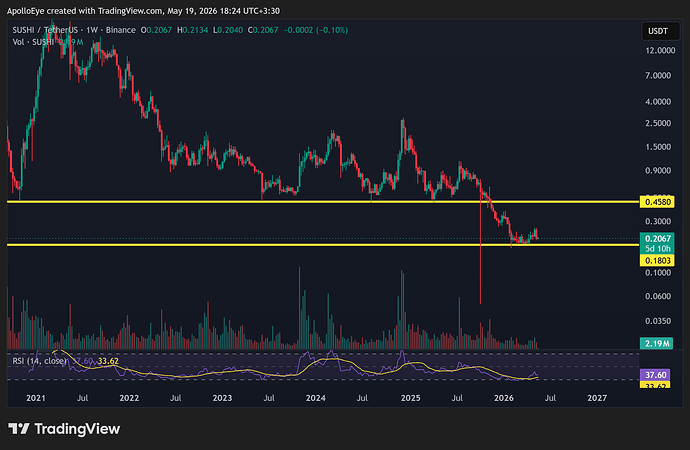Click the 12.0000 price scale level
The height and width of the screenshot is (450, 690).
pos(660,51)
